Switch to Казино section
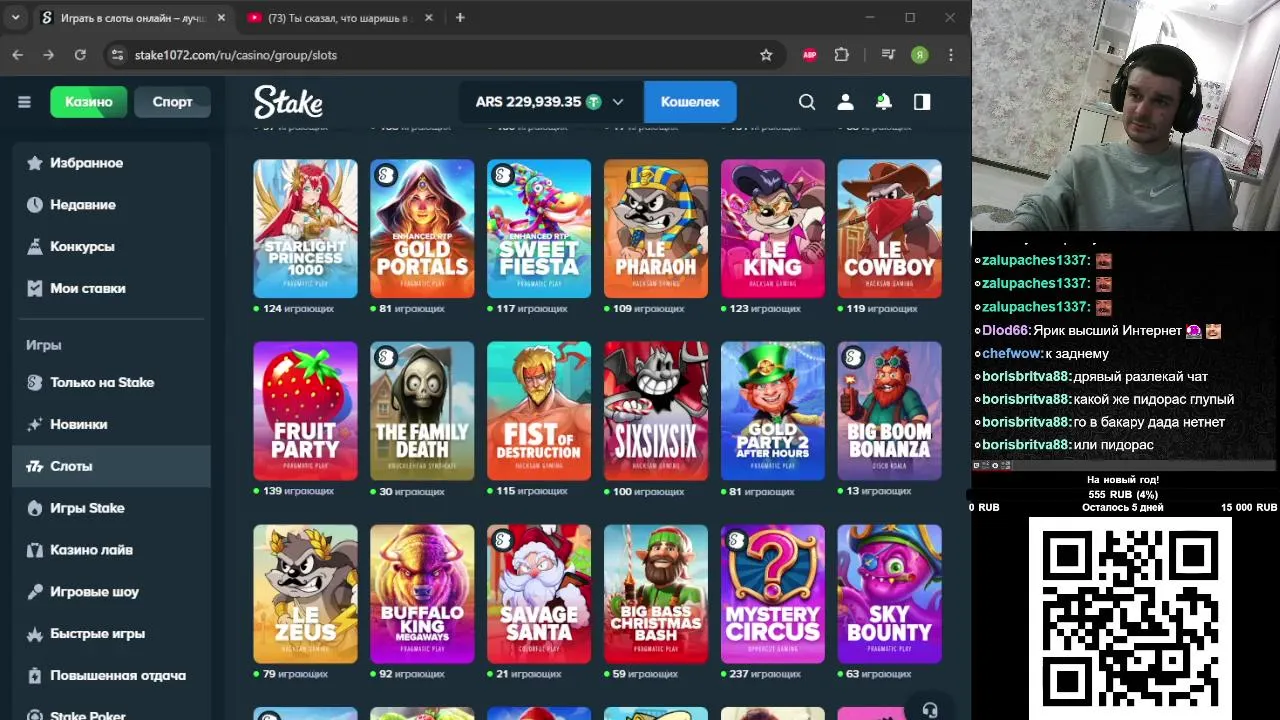Screen dimensions: 1280x720 point(89,102)
